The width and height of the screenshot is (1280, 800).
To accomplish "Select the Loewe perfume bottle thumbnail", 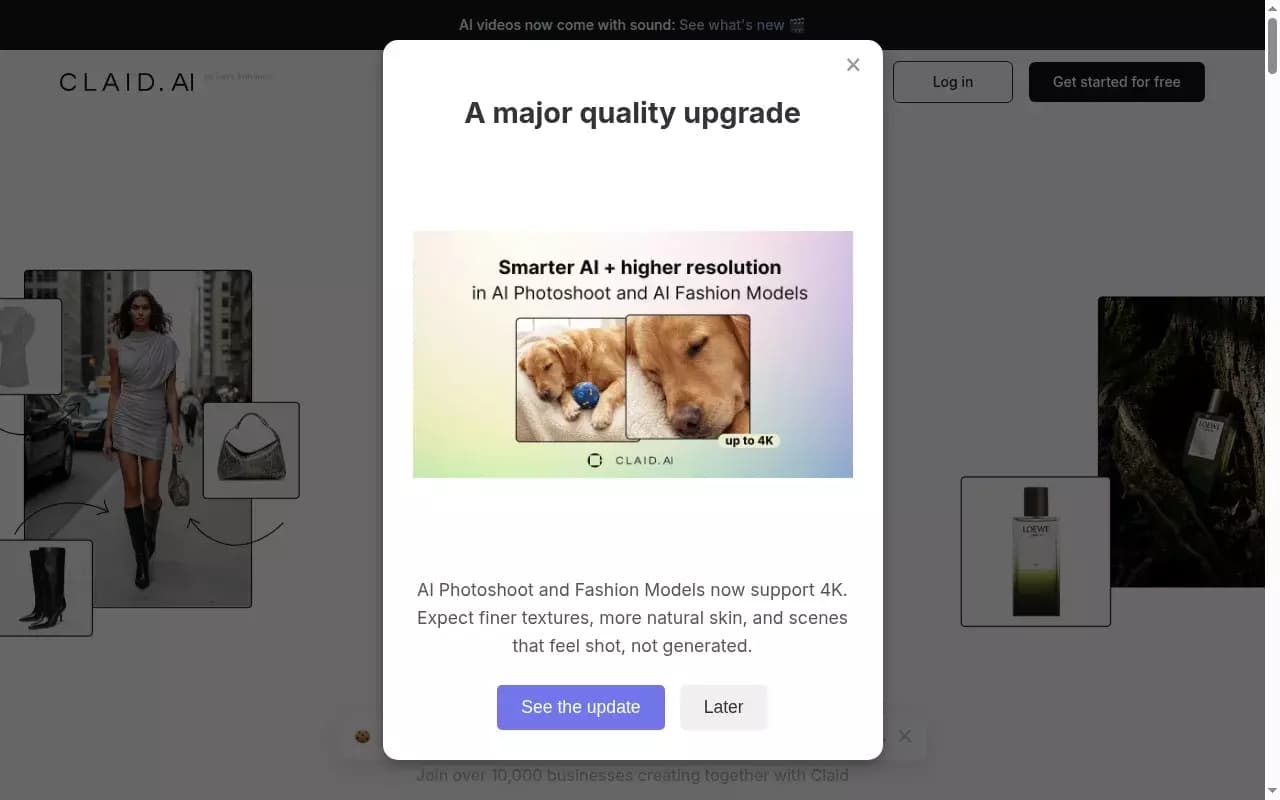I will point(1036,552).
